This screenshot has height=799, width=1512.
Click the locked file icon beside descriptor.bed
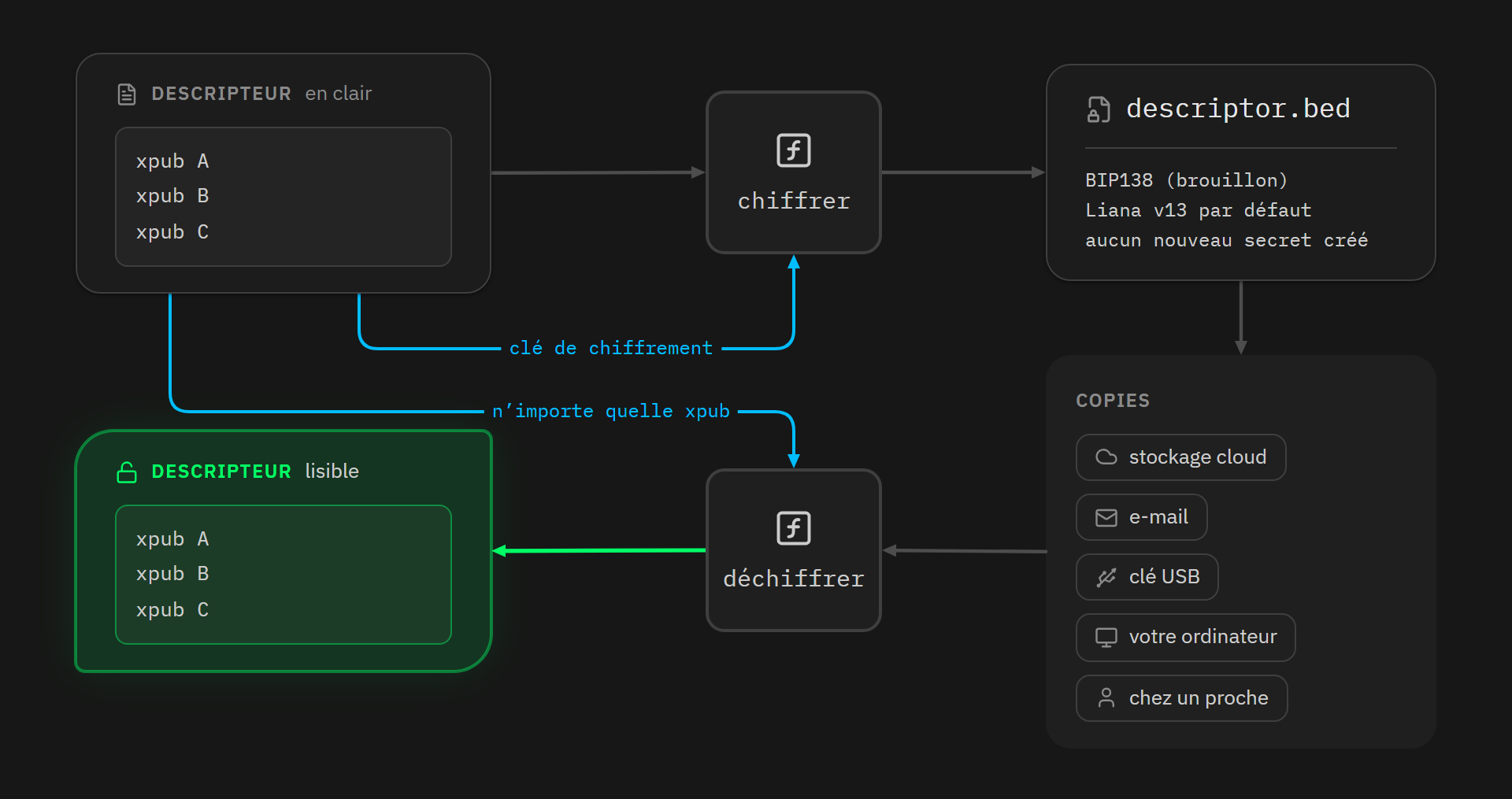click(x=1099, y=109)
